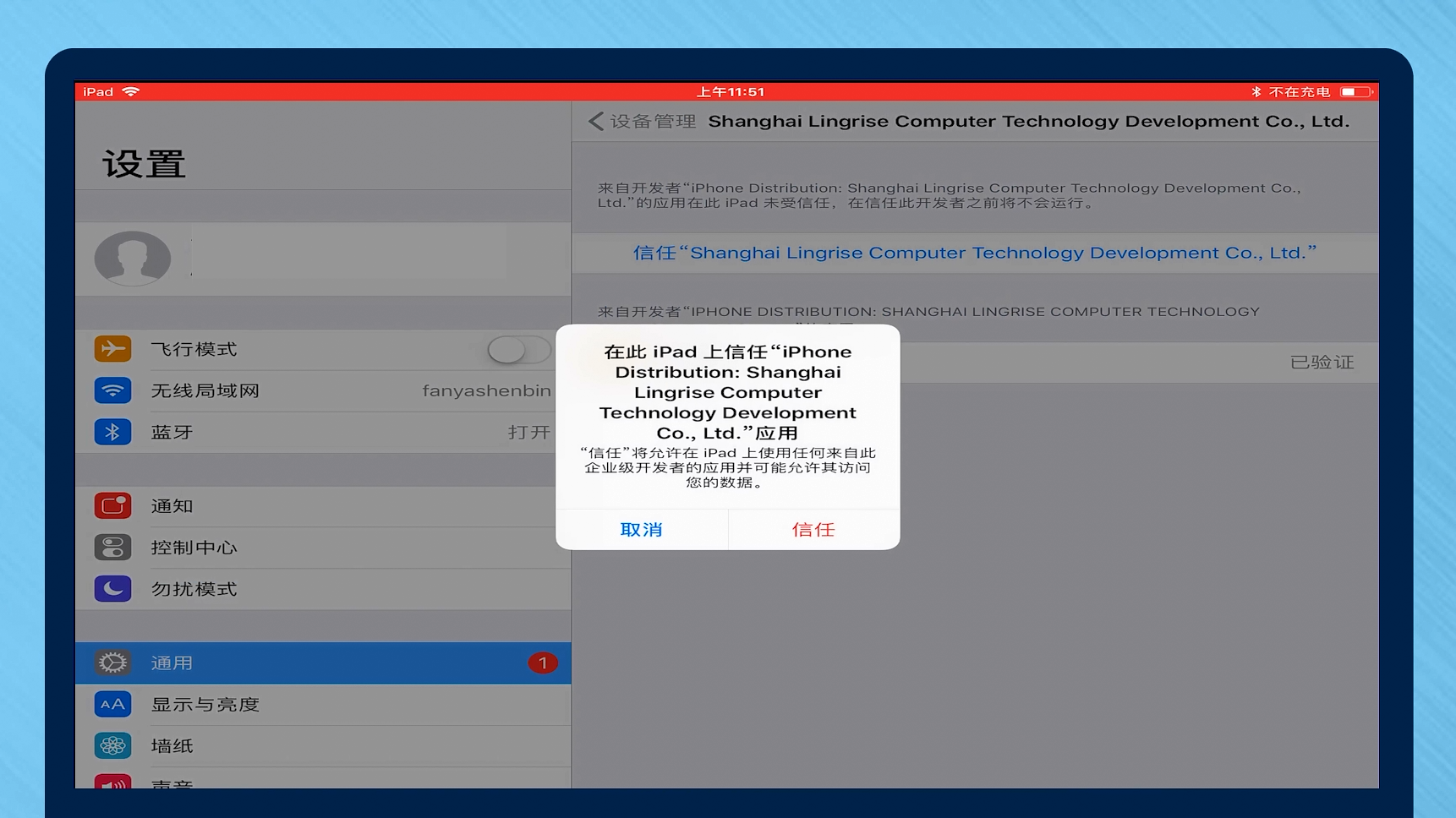Viewport: 1456px width, 818px height.
Task: Tap the Airplane Mode icon (飞行模式)
Action: (x=112, y=349)
